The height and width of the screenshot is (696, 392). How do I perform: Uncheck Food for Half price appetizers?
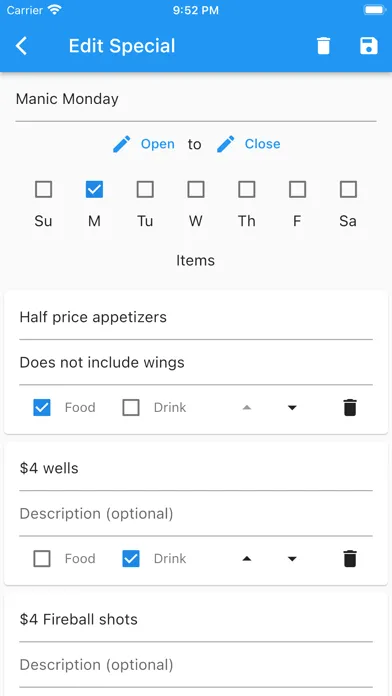click(x=42, y=407)
